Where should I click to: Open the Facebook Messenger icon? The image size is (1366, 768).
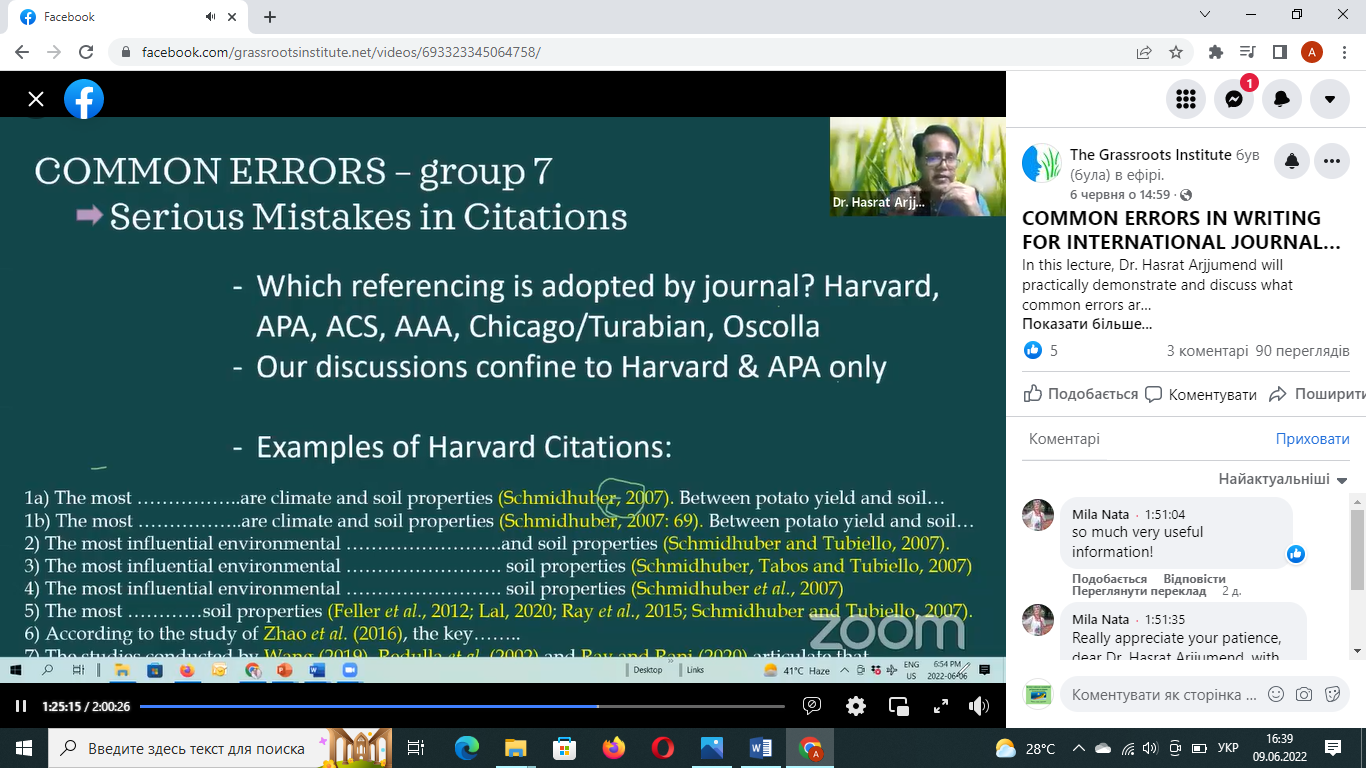point(1234,99)
